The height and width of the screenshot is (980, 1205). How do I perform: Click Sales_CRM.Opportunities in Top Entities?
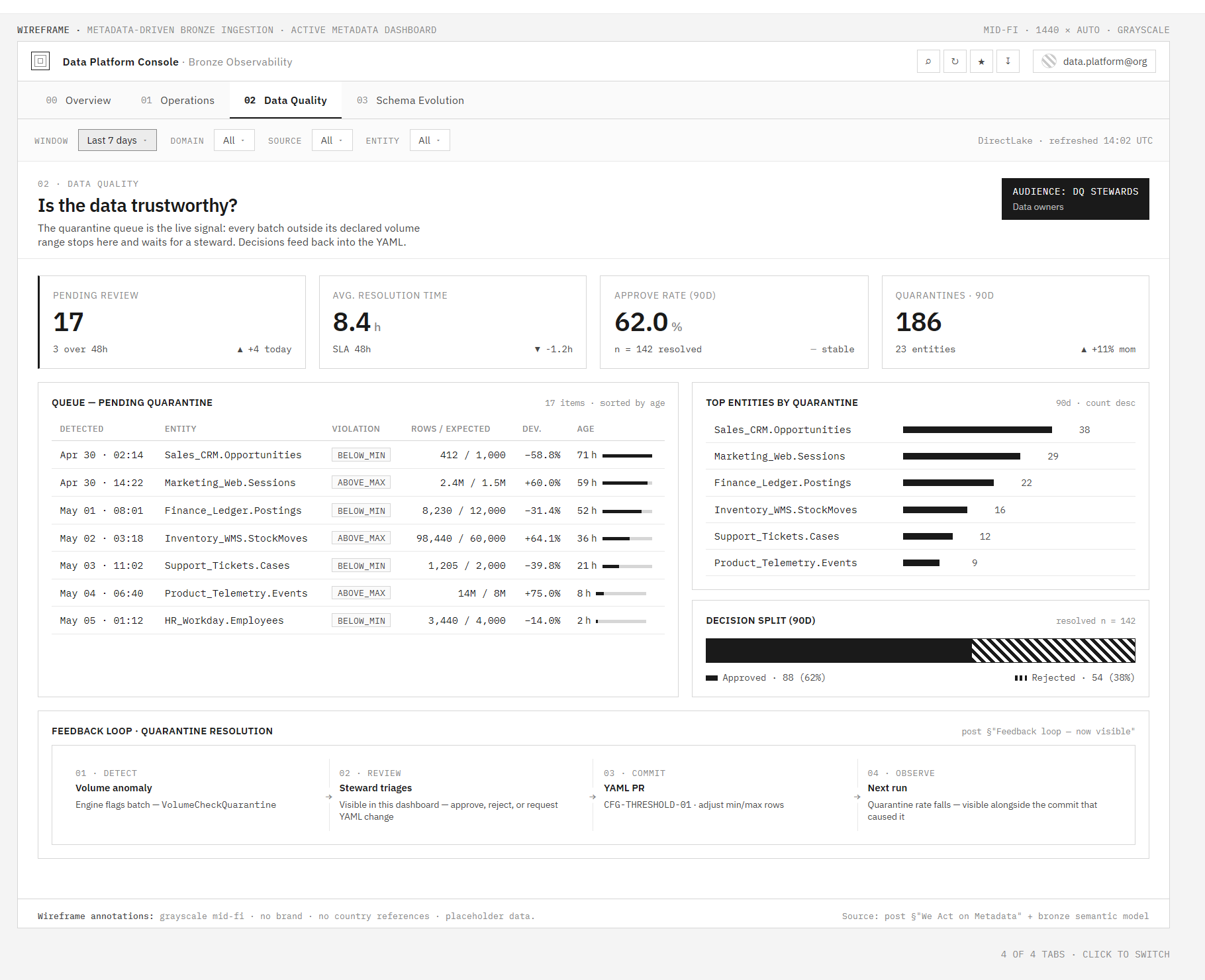[783, 430]
